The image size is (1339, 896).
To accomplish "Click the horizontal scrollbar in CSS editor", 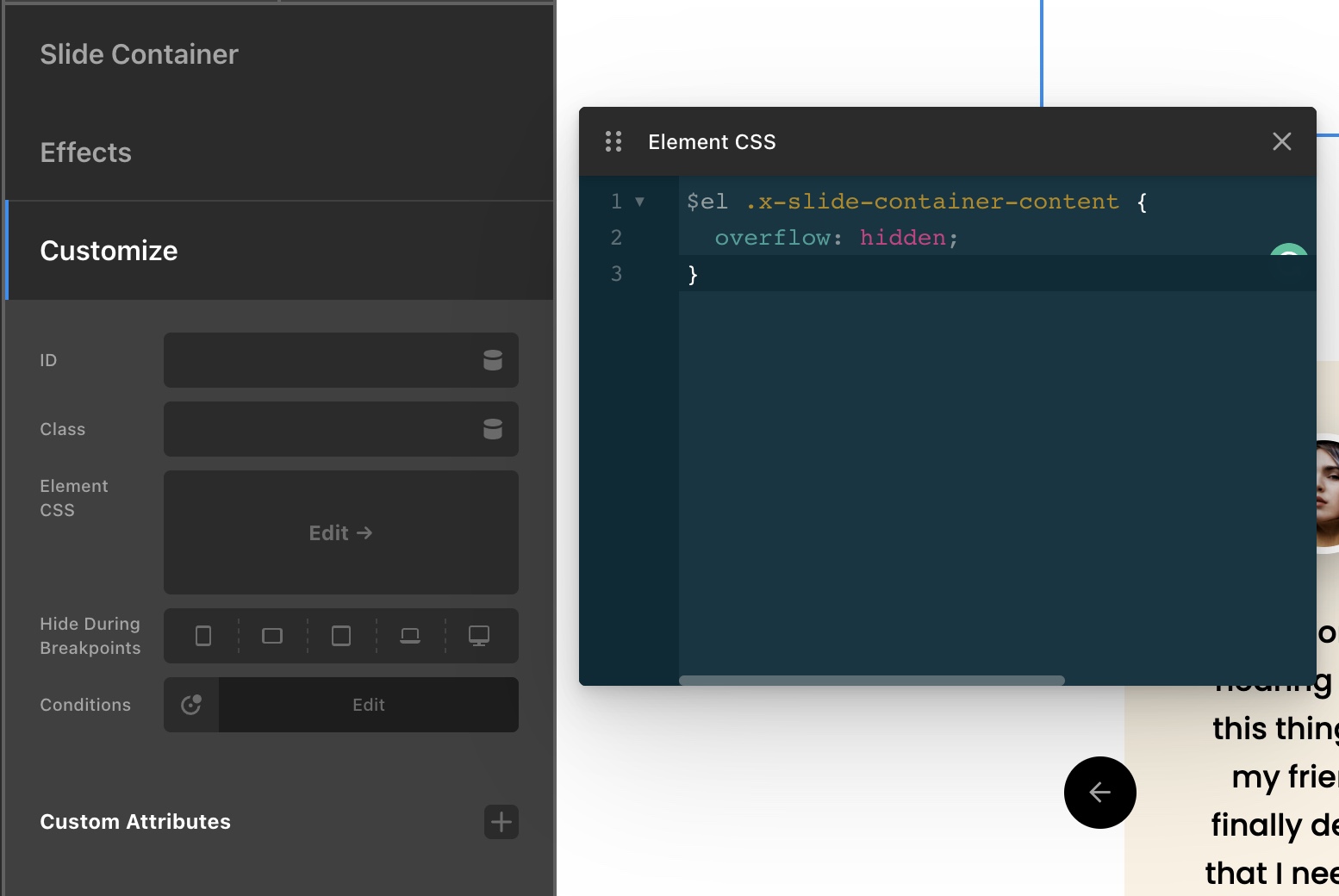I will click(872, 681).
